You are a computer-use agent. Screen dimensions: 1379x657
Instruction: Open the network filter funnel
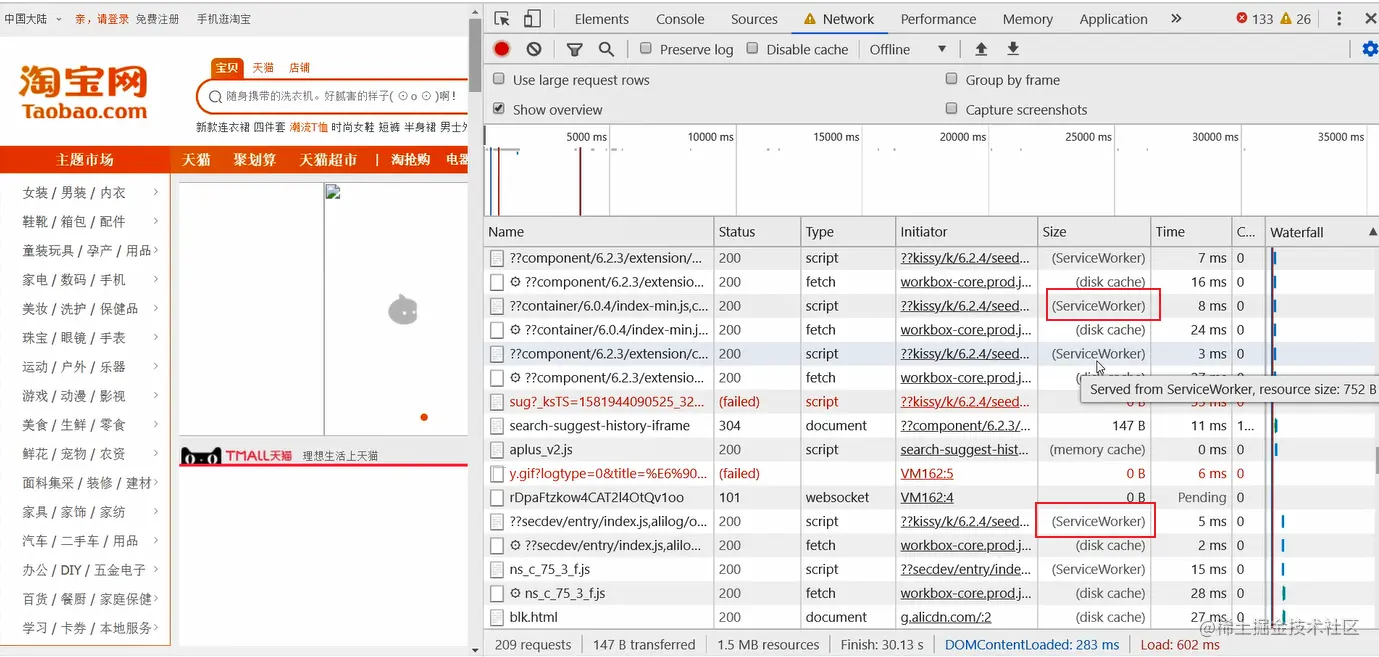click(575, 49)
